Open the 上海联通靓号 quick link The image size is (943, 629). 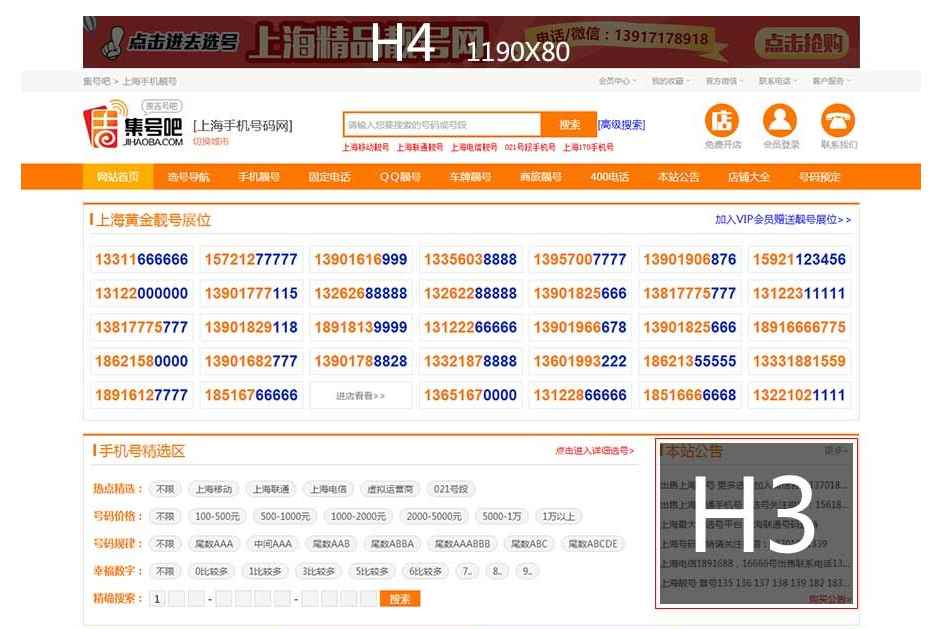tap(420, 147)
